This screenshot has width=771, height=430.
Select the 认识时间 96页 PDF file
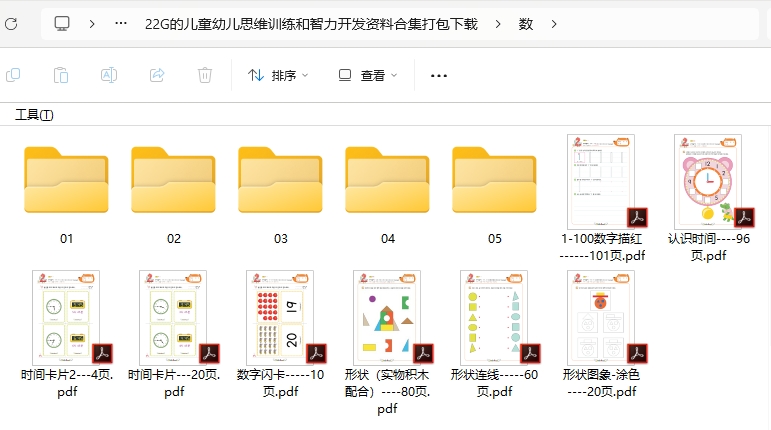(x=708, y=183)
